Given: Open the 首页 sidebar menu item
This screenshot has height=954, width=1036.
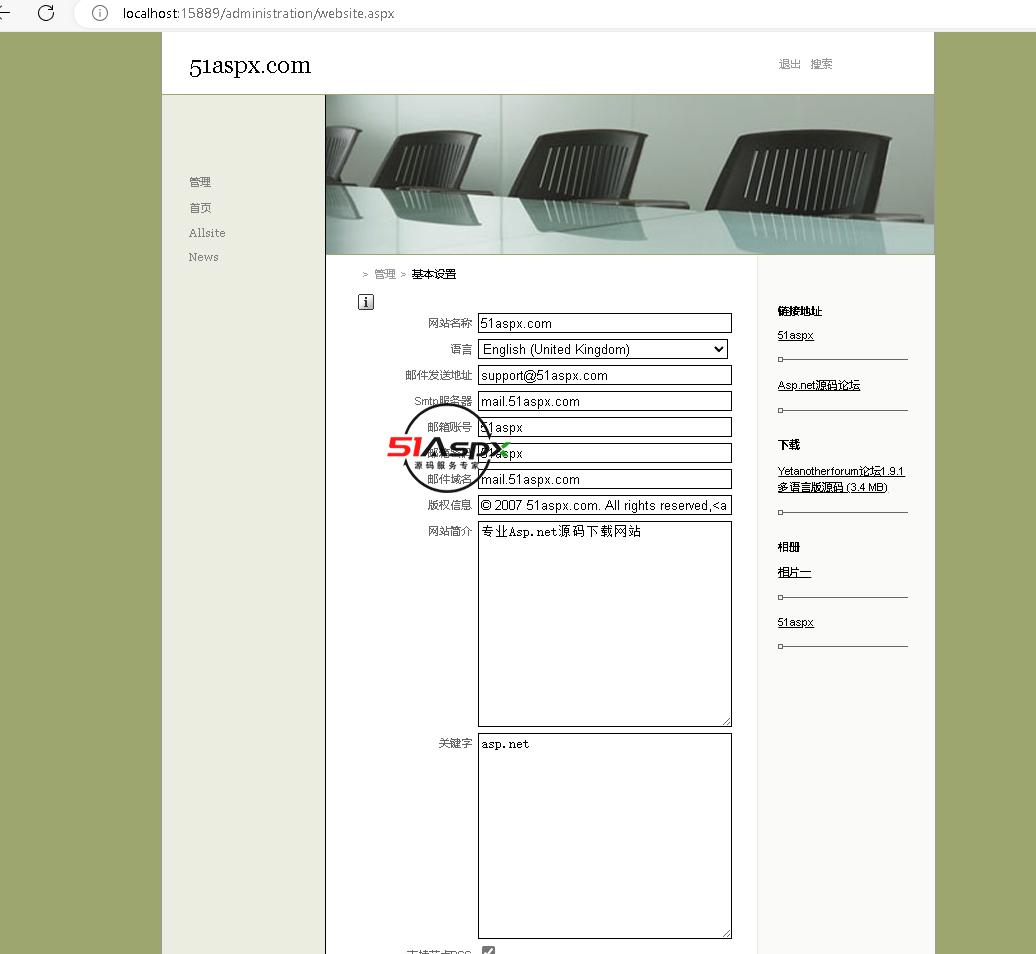Looking at the screenshot, I should (x=200, y=207).
